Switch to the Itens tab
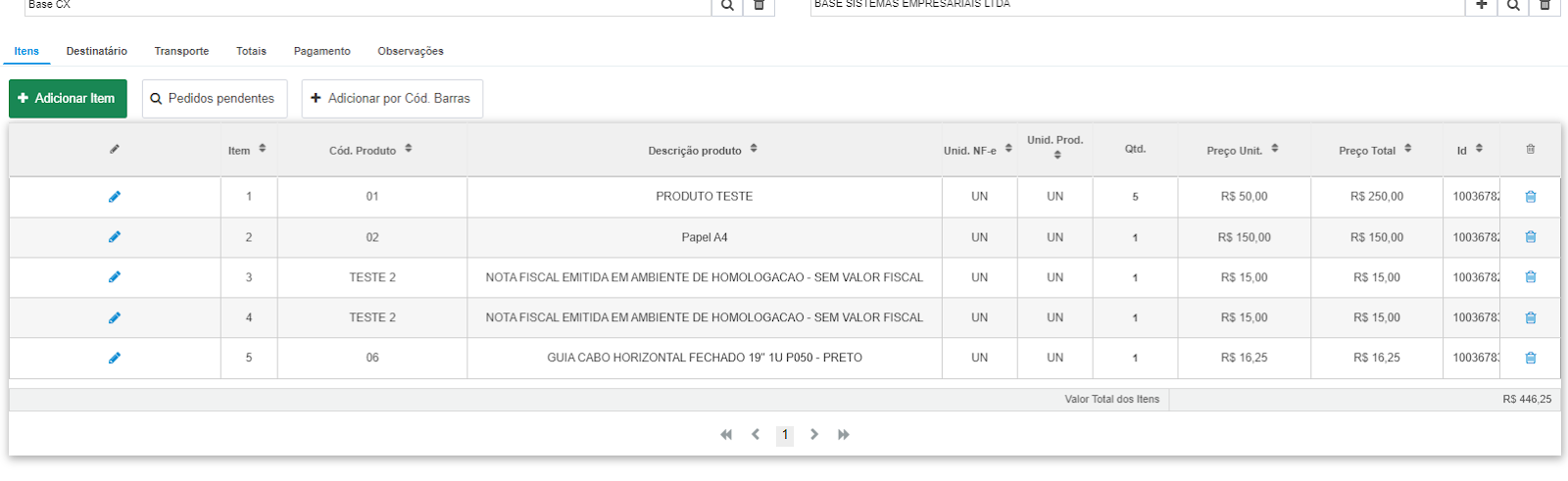This screenshot has height=481, width=1568. (x=26, y=51)
